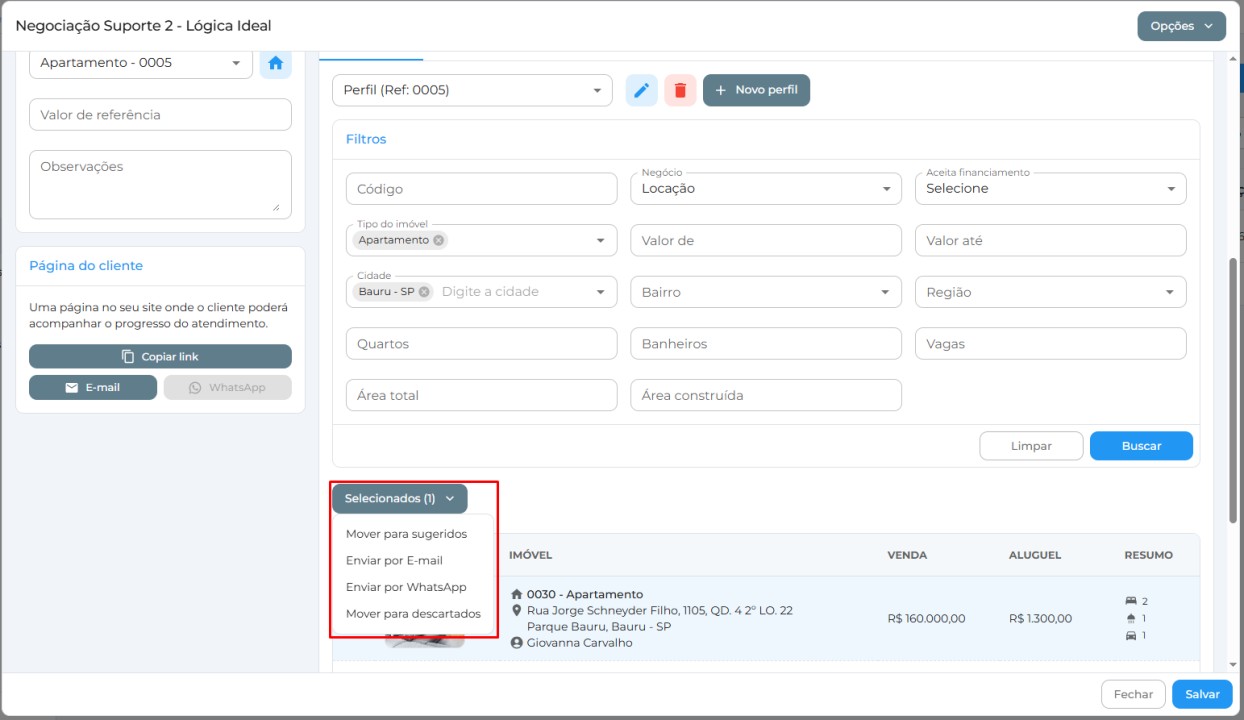Screen dimensions: 1244x720
Task: Clear filters with the Limpar button
Action: coord(1031,446)
